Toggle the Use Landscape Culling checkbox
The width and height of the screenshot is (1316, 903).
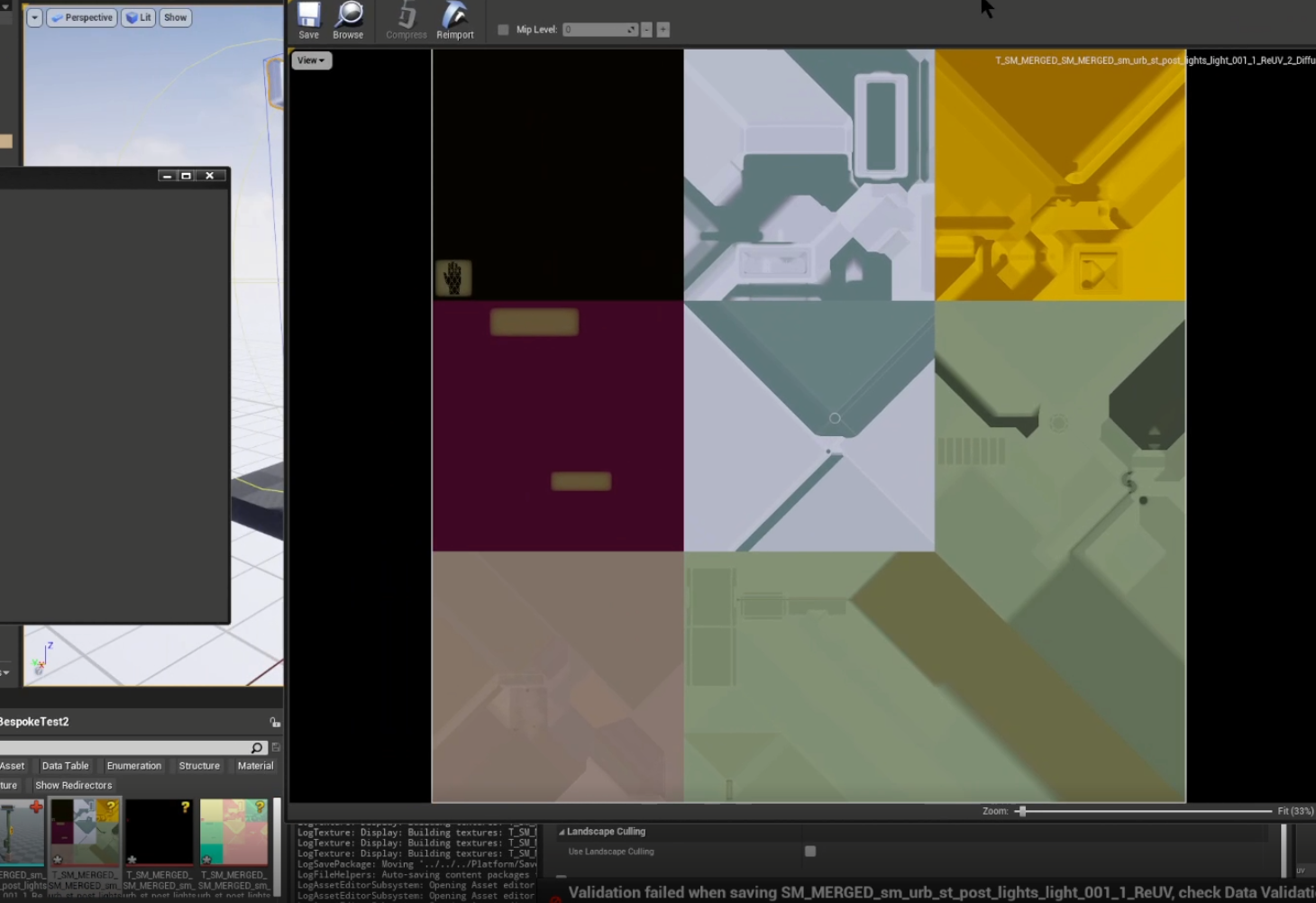[810, 851]
